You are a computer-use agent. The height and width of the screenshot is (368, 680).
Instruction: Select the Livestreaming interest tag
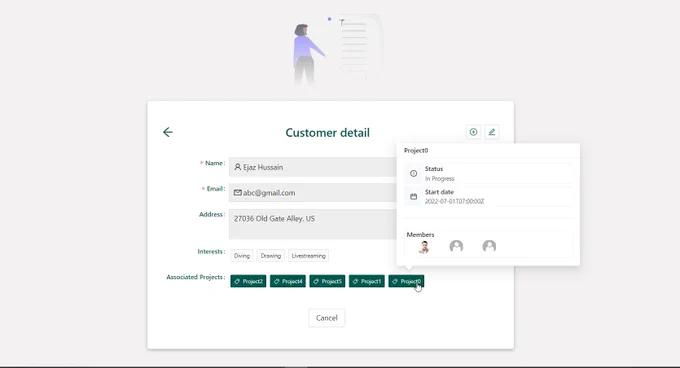(x=308, y=256)
